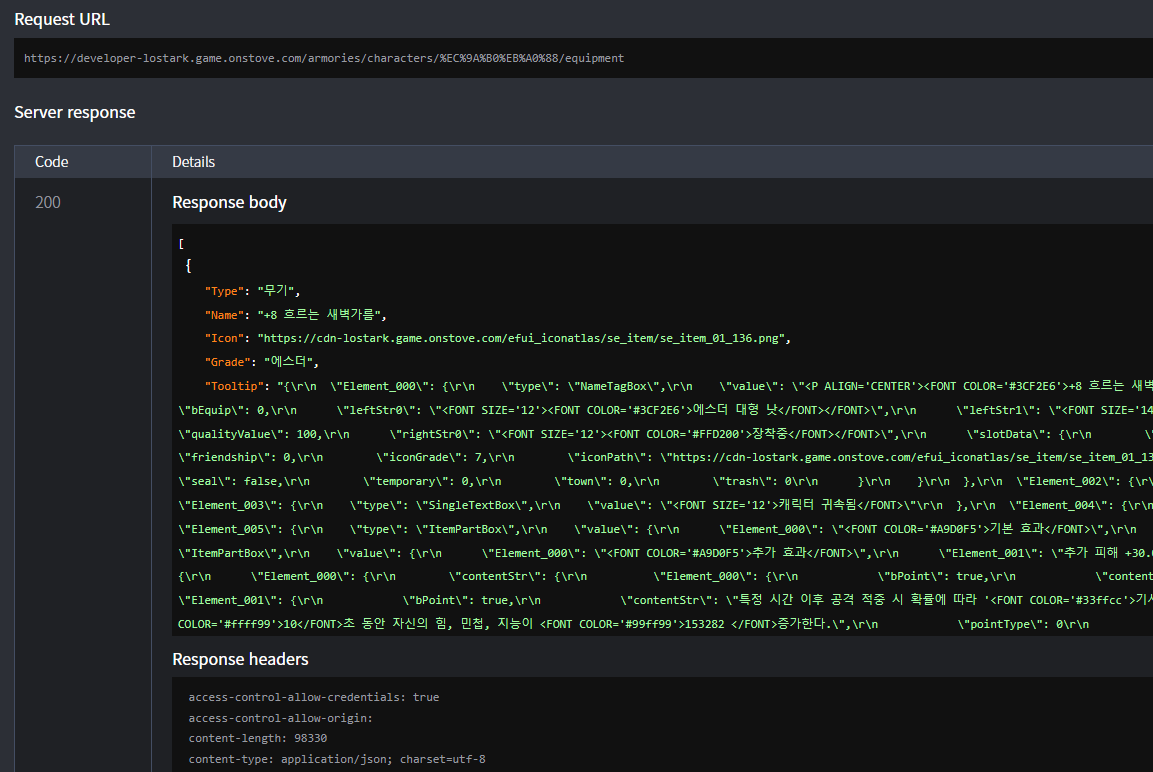Click the "Response headers" heading

(x=240, y=659)
